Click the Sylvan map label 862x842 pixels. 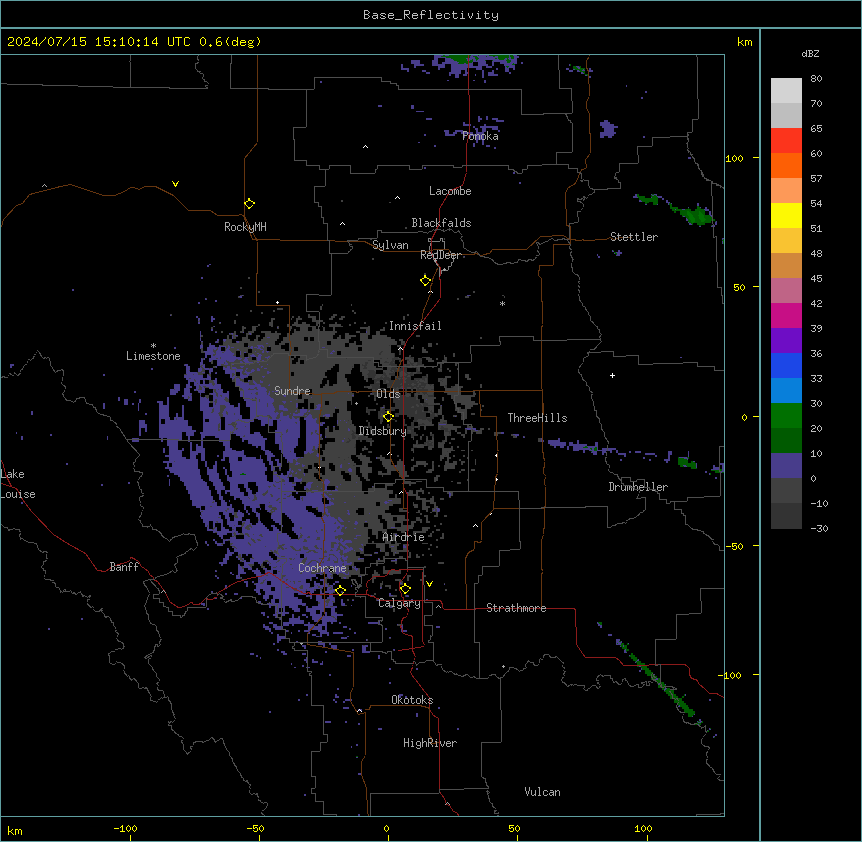click(x=390, y=245)
